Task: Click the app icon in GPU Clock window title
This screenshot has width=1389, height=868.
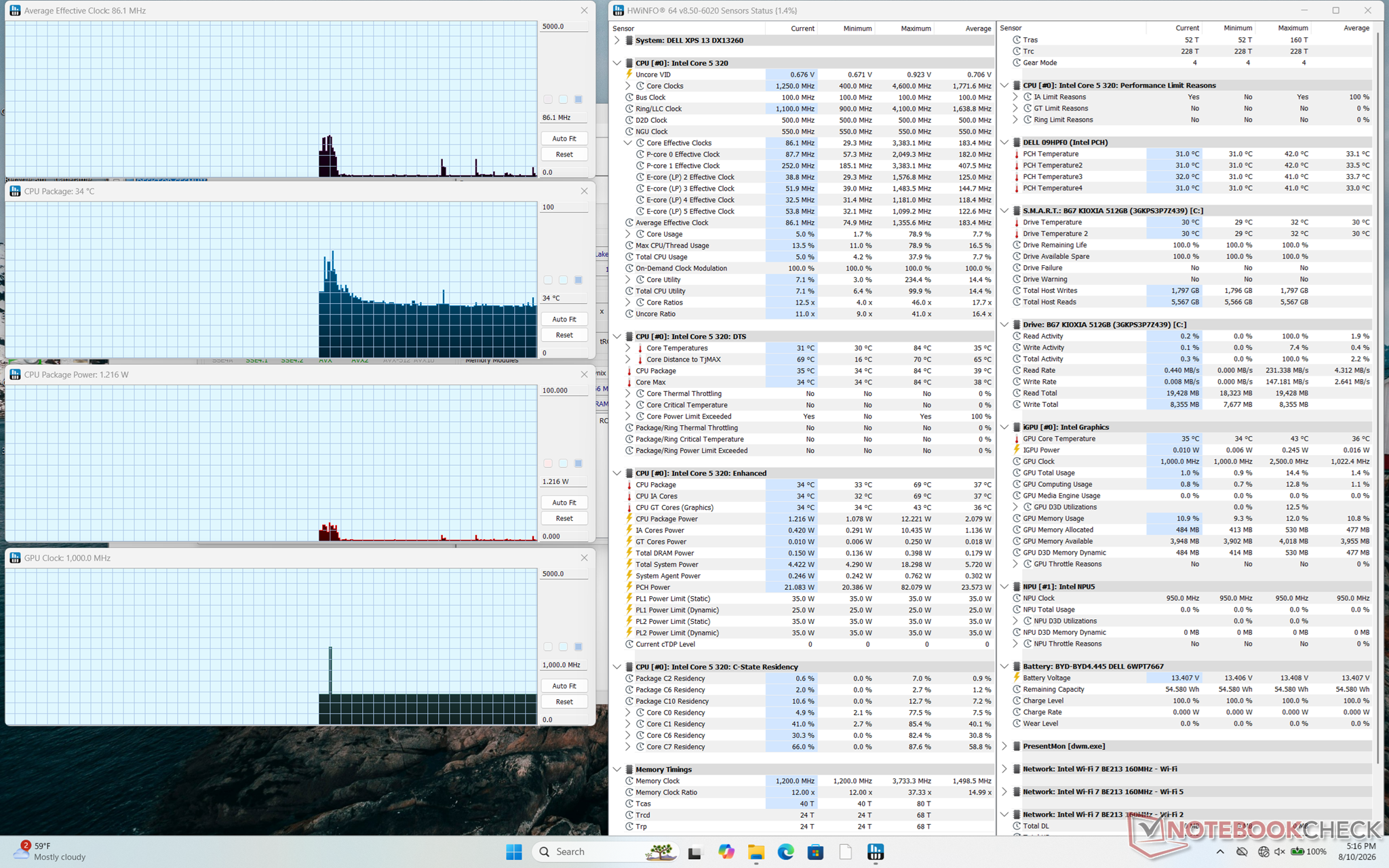Action: [x=15, y=557]
